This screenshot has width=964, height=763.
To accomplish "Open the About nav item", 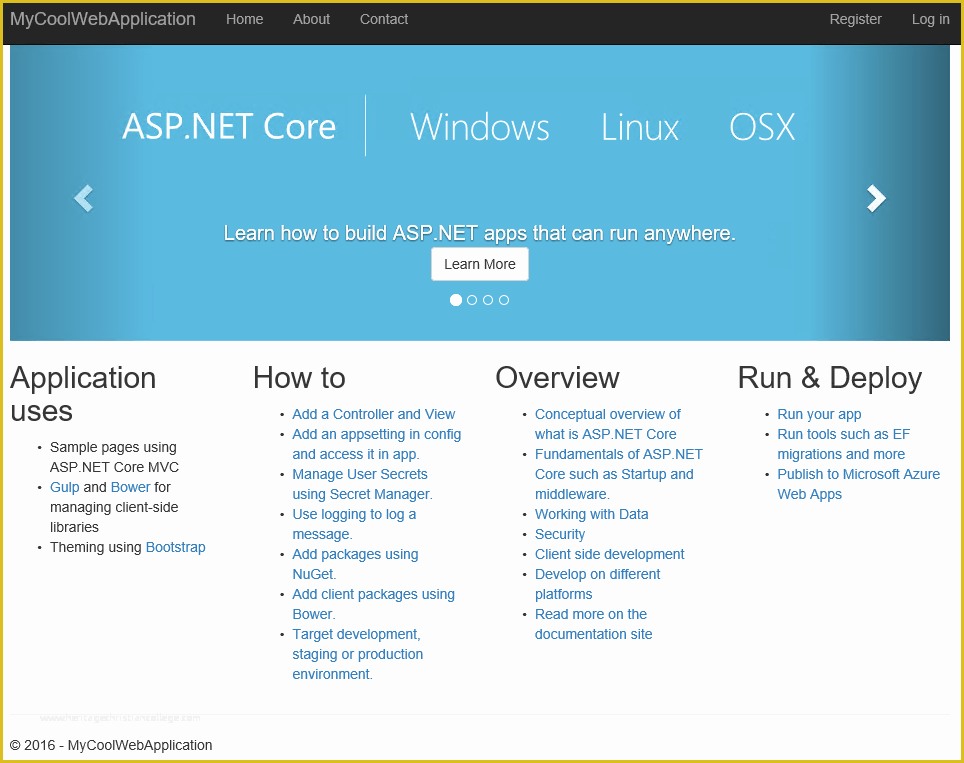I will (x=311, y=20).
